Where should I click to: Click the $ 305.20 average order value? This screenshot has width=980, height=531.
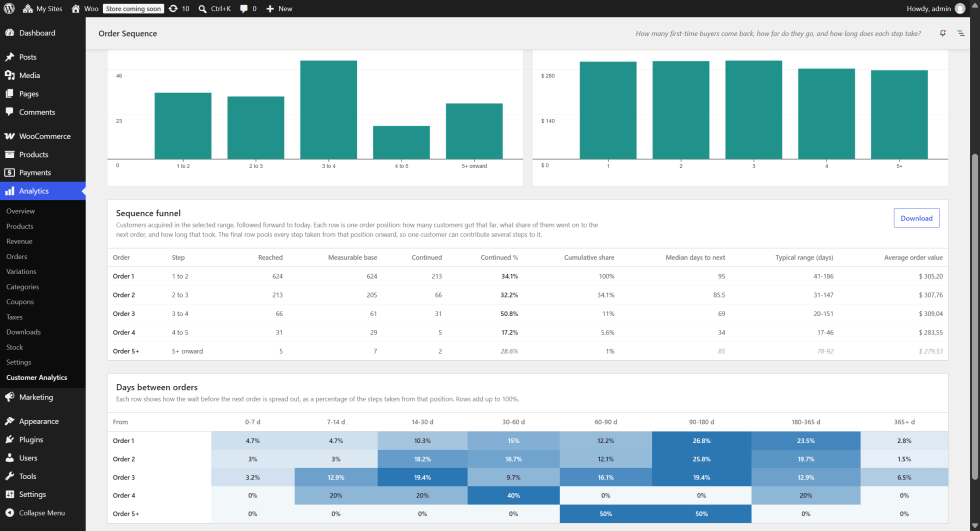[931, 276]
